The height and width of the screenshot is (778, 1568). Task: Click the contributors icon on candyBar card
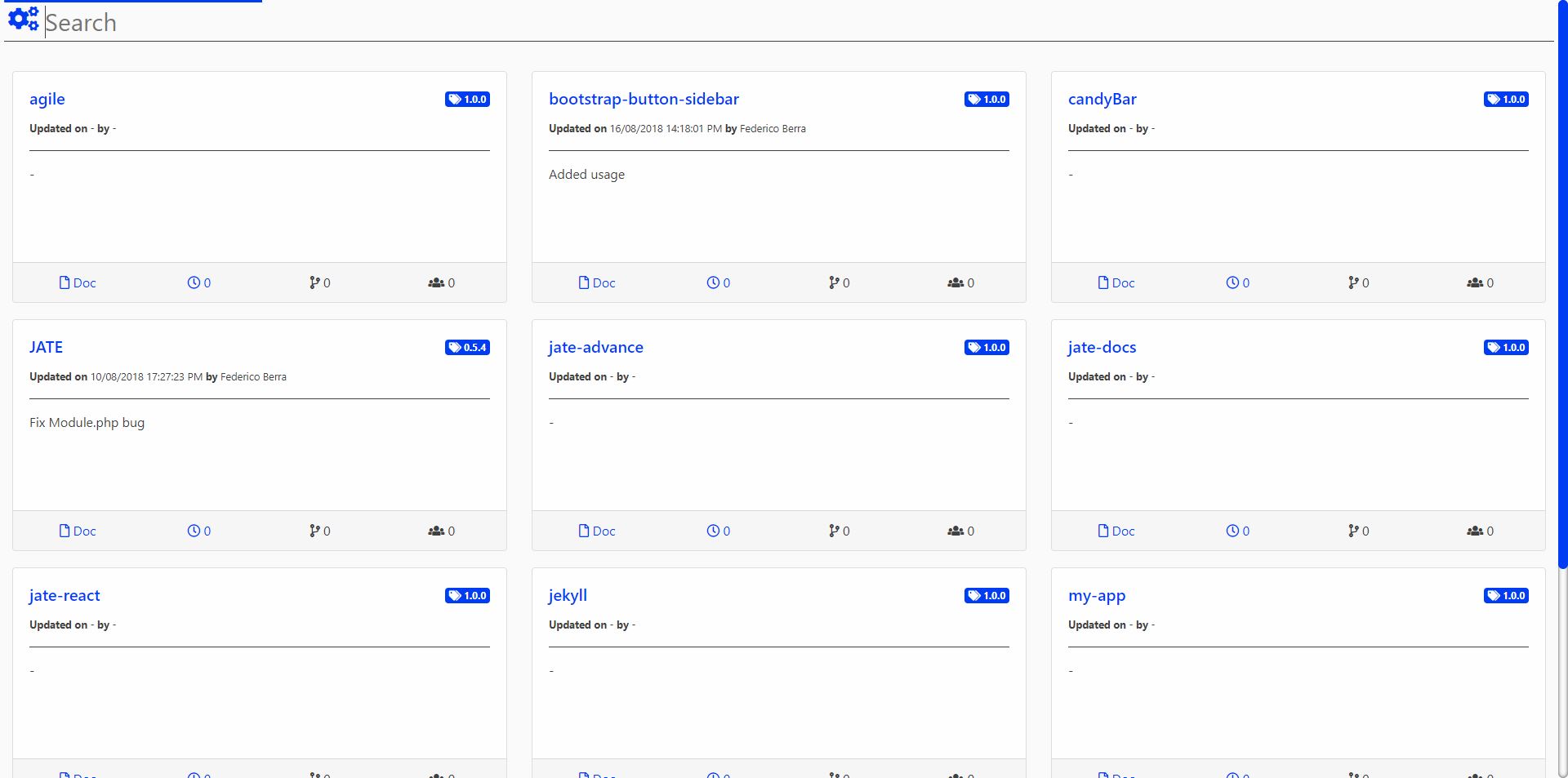[1475, 282]
